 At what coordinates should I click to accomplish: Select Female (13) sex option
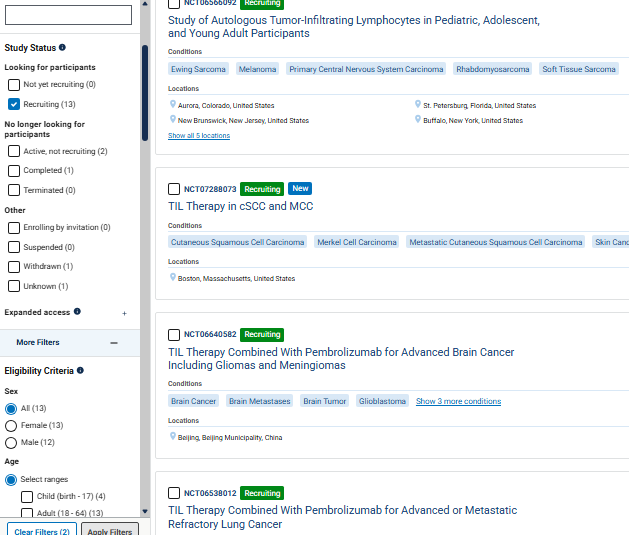(x=11, y=426)
